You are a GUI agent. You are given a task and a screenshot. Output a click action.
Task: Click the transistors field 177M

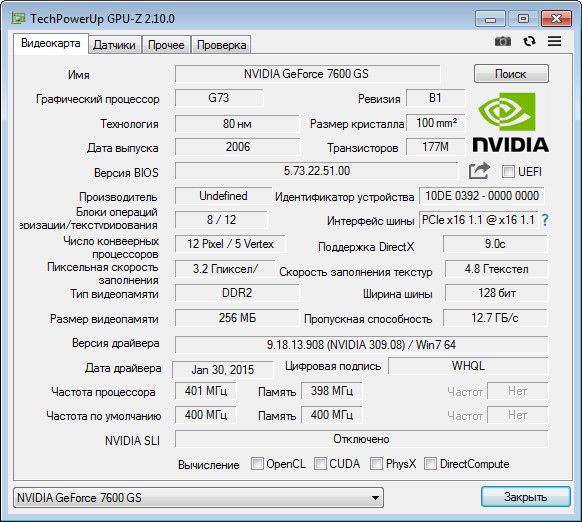point(436,147)
